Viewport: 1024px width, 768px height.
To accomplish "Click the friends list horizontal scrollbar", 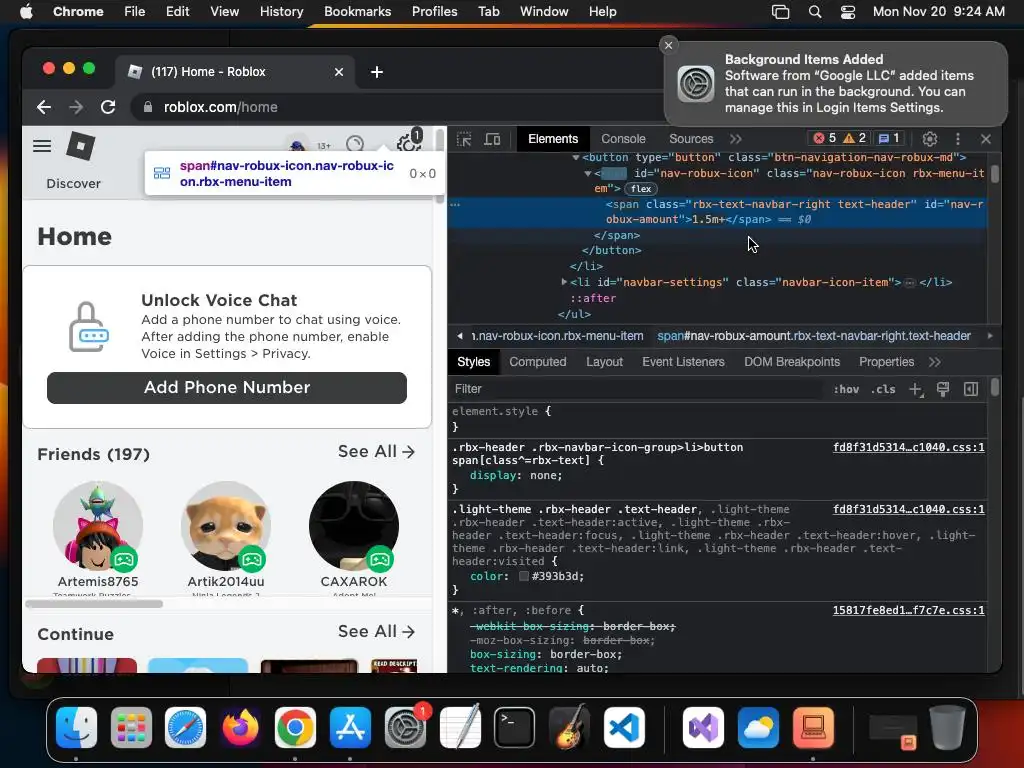I will click(94, 604).
